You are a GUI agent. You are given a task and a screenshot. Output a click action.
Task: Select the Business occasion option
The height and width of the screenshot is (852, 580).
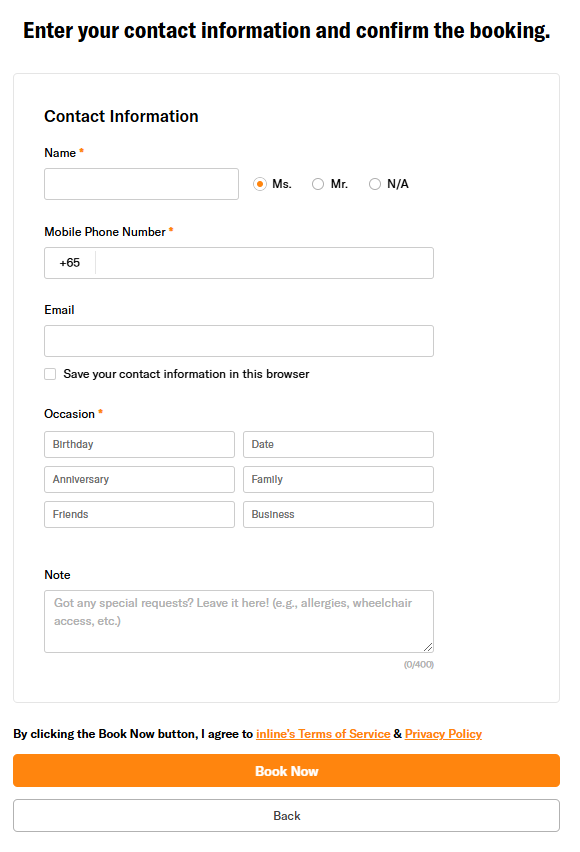coord(338,514)
